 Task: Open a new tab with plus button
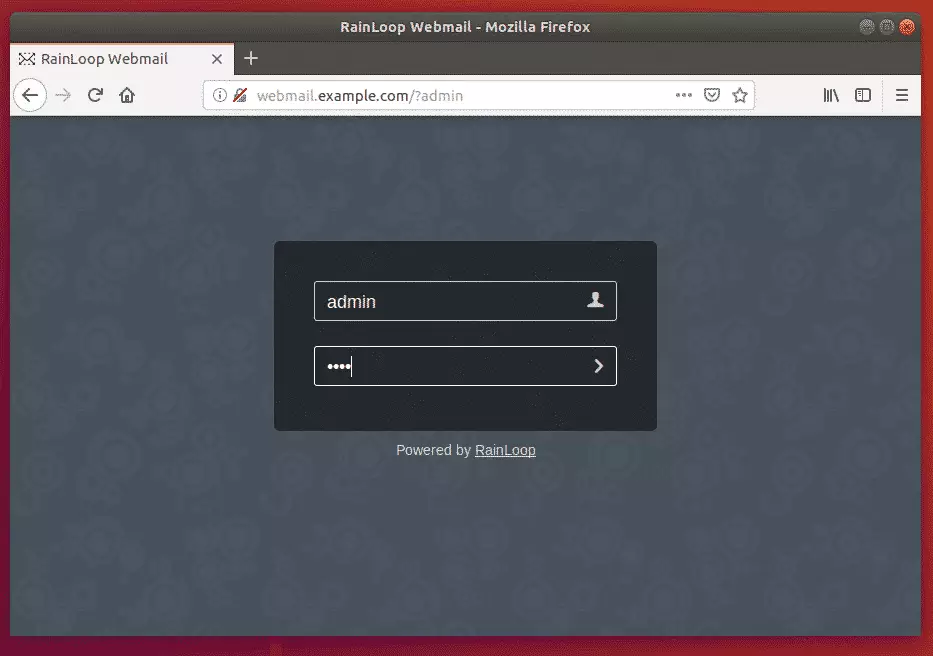(x=251, y=58)
